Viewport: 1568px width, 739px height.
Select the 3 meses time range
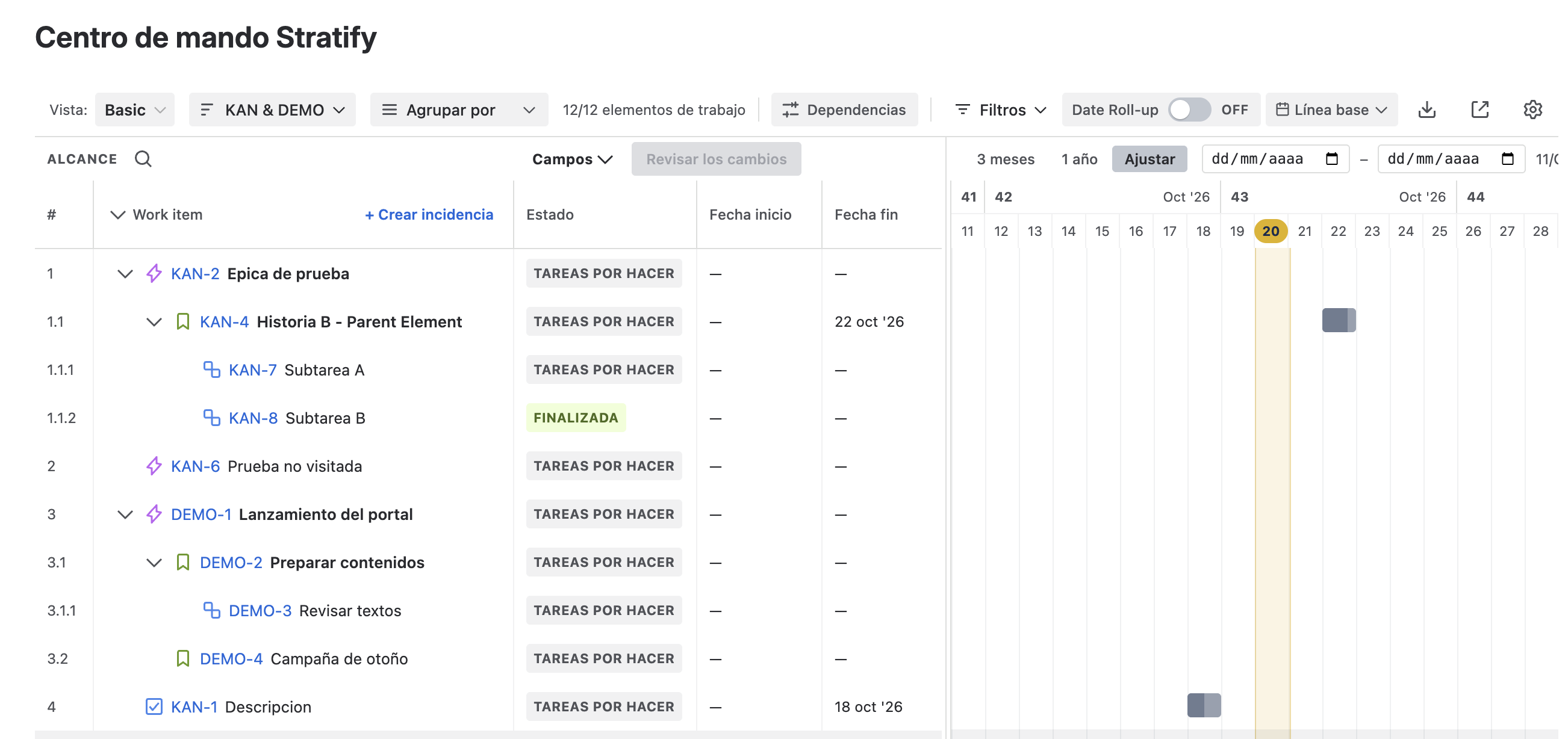pos(1006,159)
